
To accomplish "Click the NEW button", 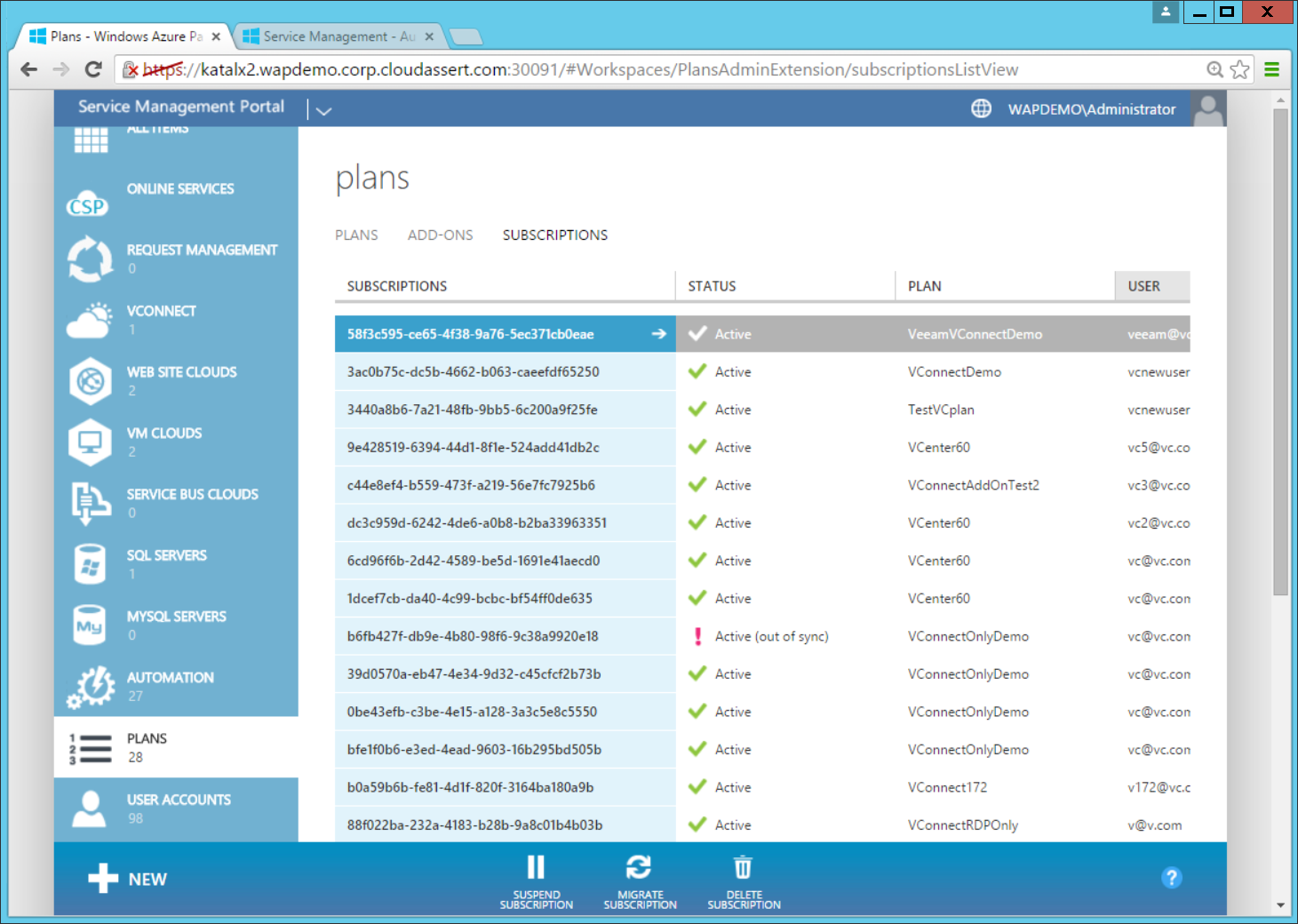I will [128, 879].
